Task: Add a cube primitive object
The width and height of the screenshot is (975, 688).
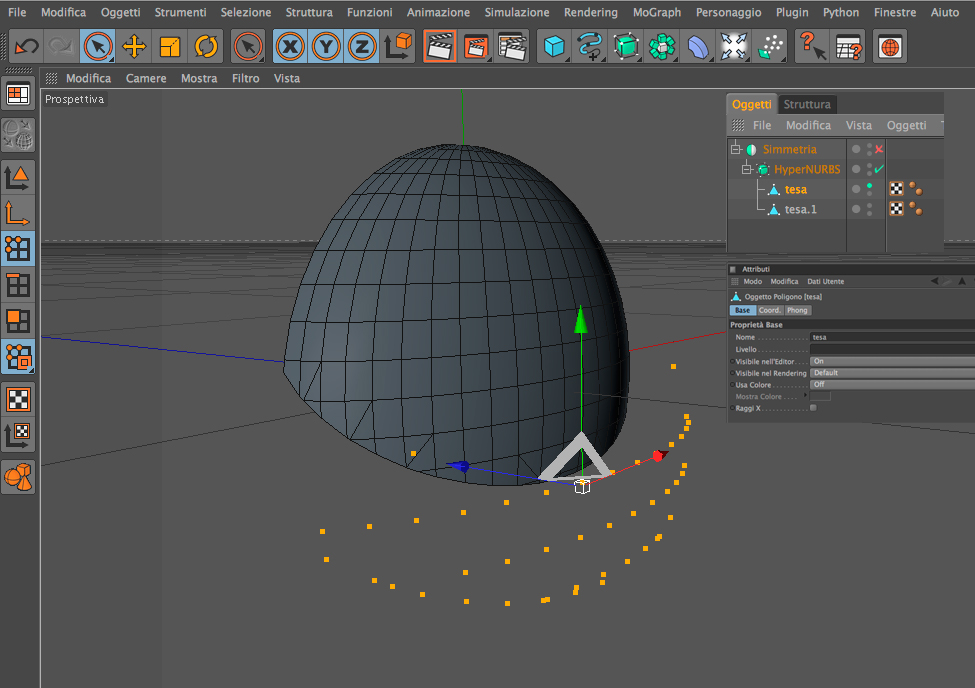Action: (x=553, y=46)
